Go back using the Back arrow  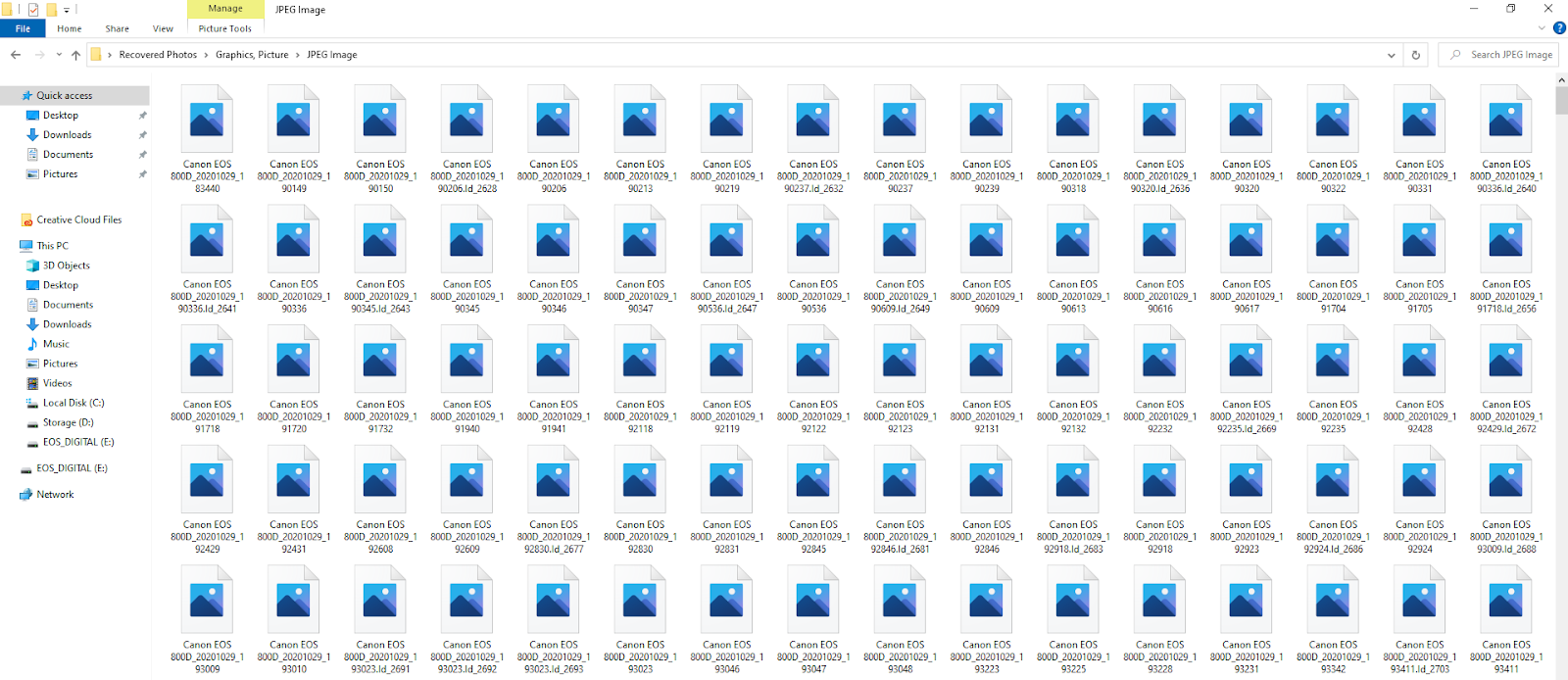click(16, 55)
